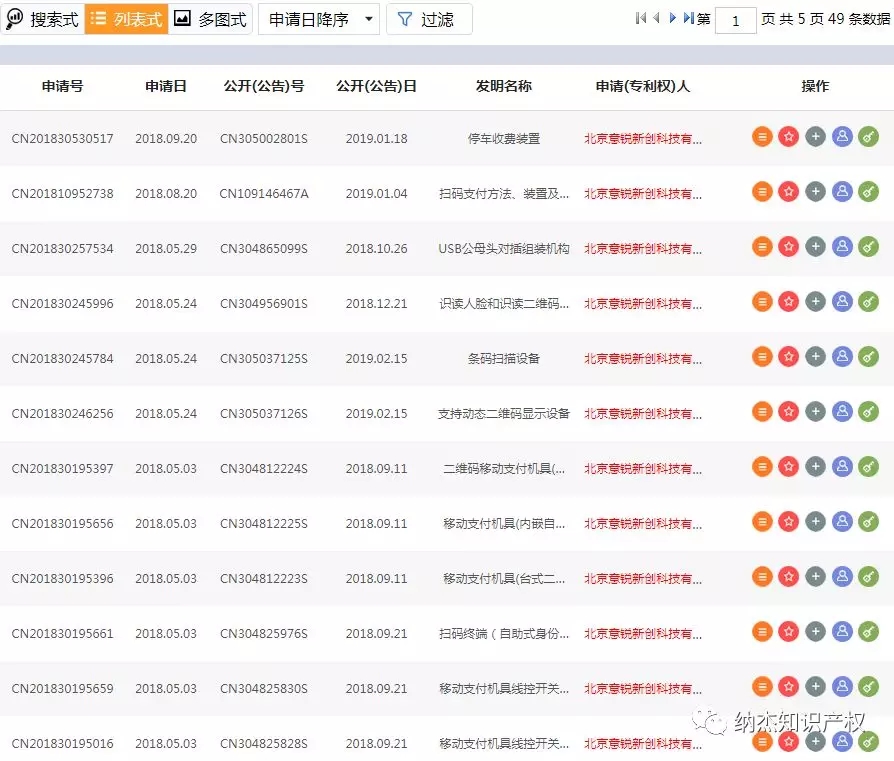Star the CN201810952738 patent as favorite
Screen dimensions: 894x761
click(x=788, y=191)
